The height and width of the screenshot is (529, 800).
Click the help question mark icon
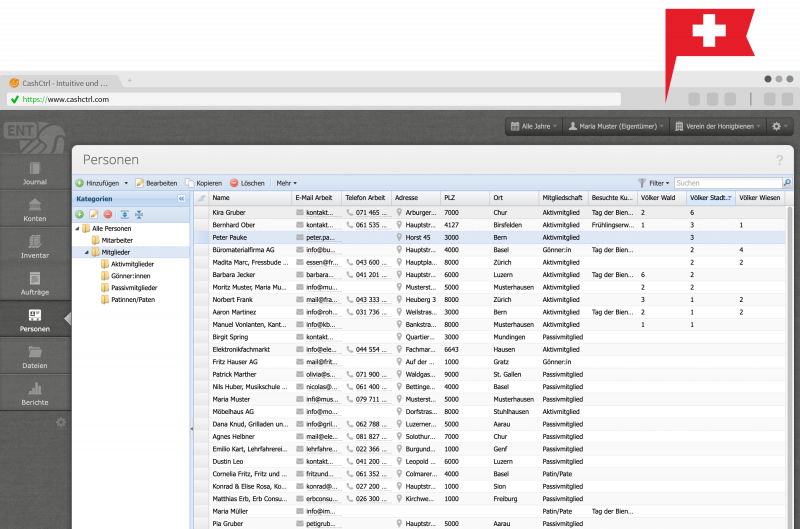click(780, 160)
